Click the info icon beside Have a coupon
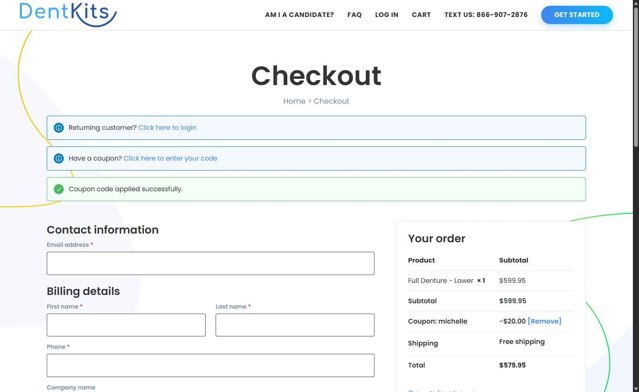Image resolution: width=639 pixels, height=392 pixels. pos(59,158)
